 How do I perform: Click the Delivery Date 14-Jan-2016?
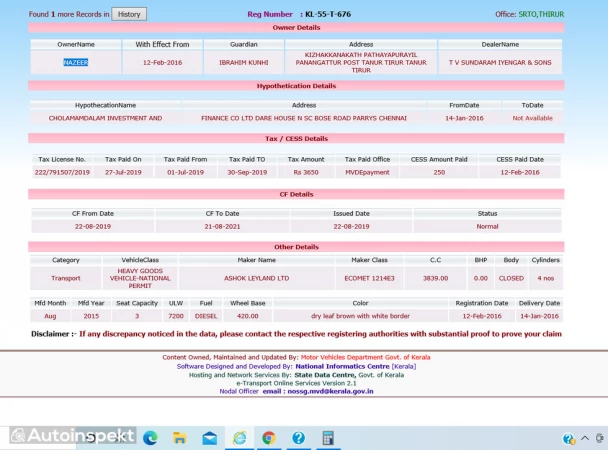[x=539, y=316]
